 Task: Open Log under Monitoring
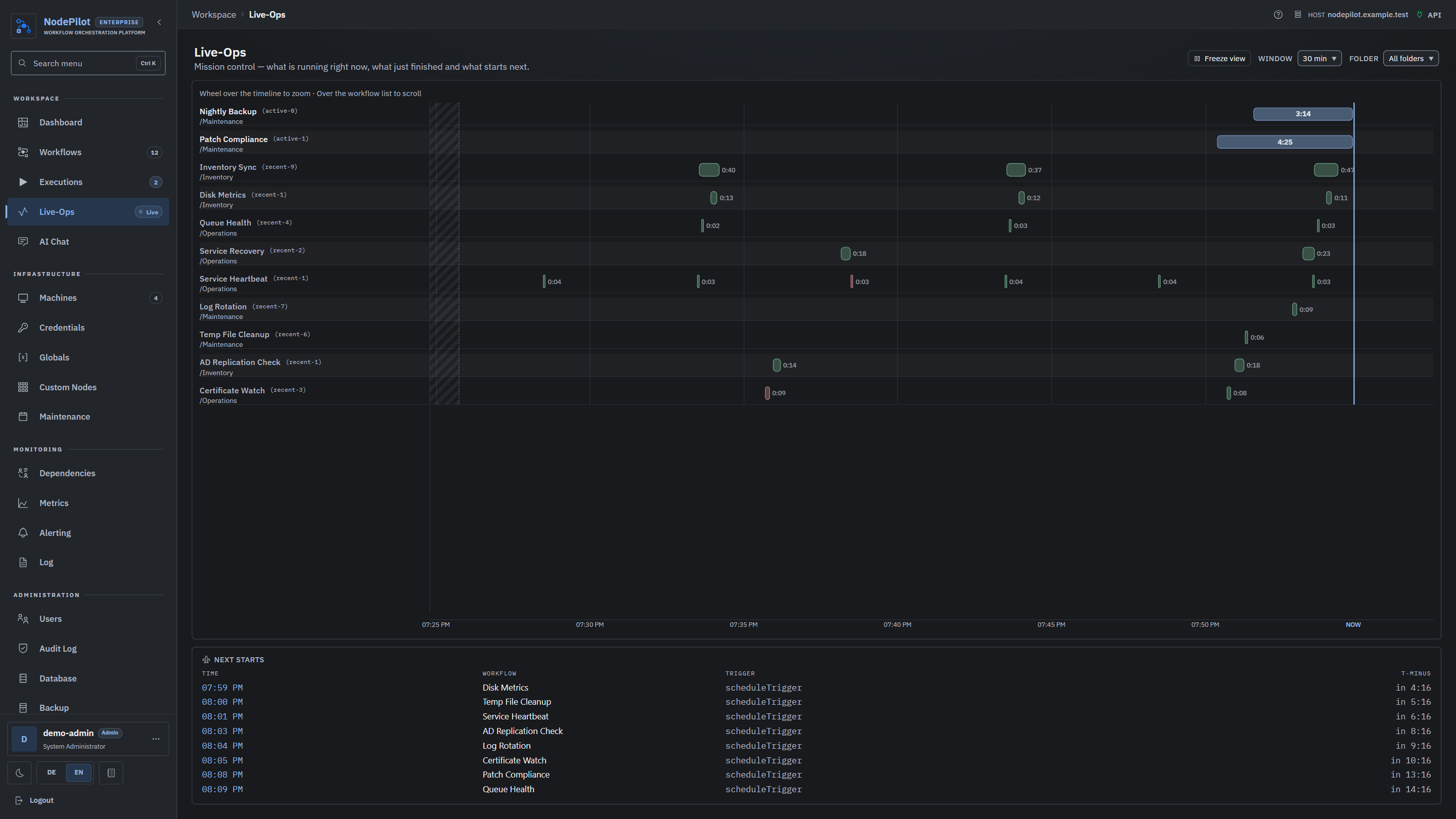[88, 562]
